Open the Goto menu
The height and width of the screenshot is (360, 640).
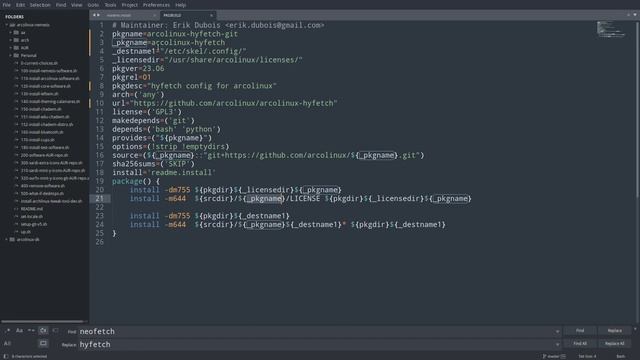[x=93, y=5]
